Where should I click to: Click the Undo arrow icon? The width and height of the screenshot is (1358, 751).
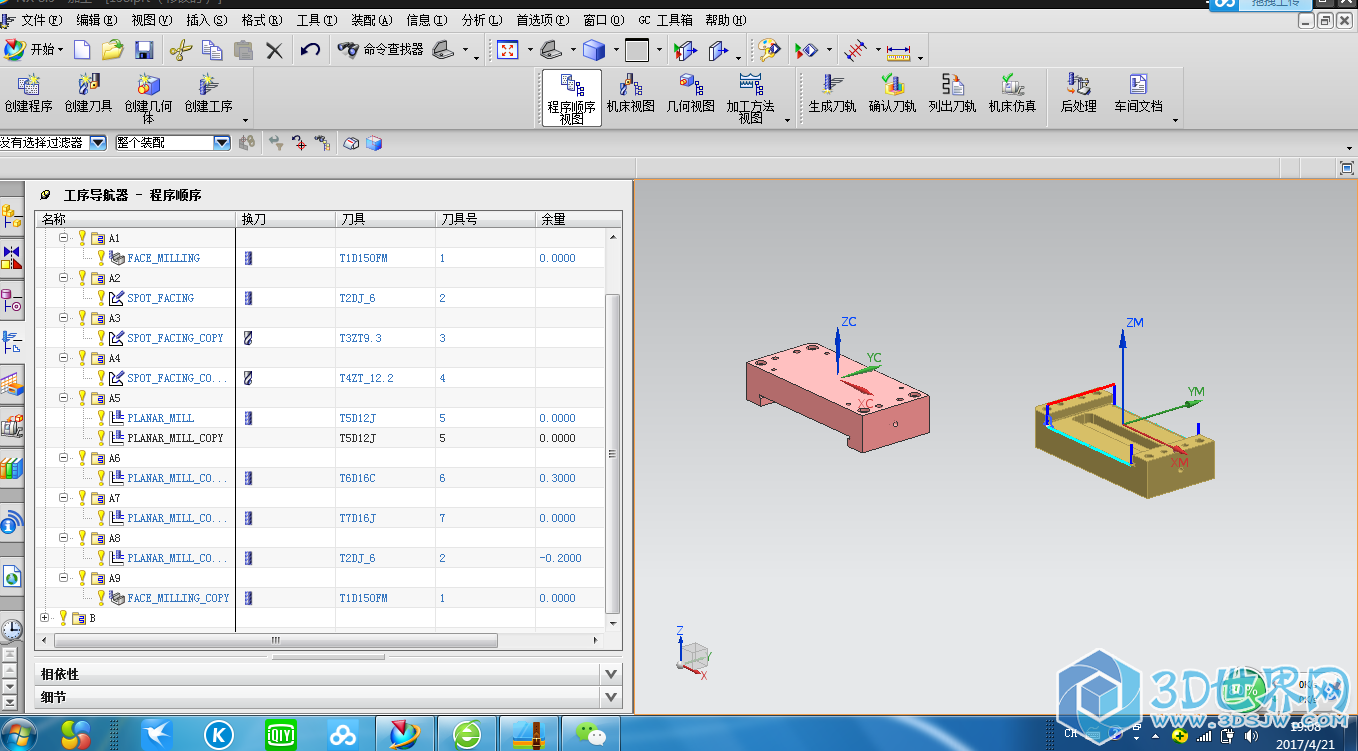[310, 49]
